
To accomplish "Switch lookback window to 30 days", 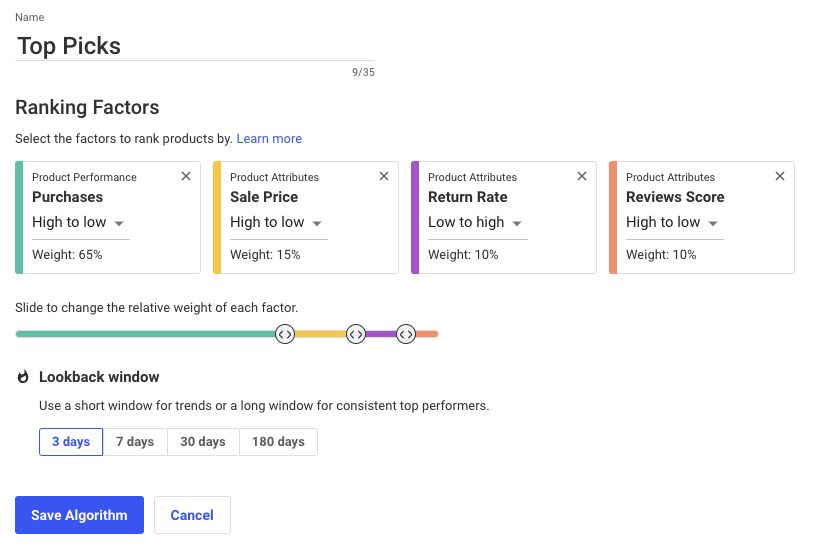I will point(203,442).
